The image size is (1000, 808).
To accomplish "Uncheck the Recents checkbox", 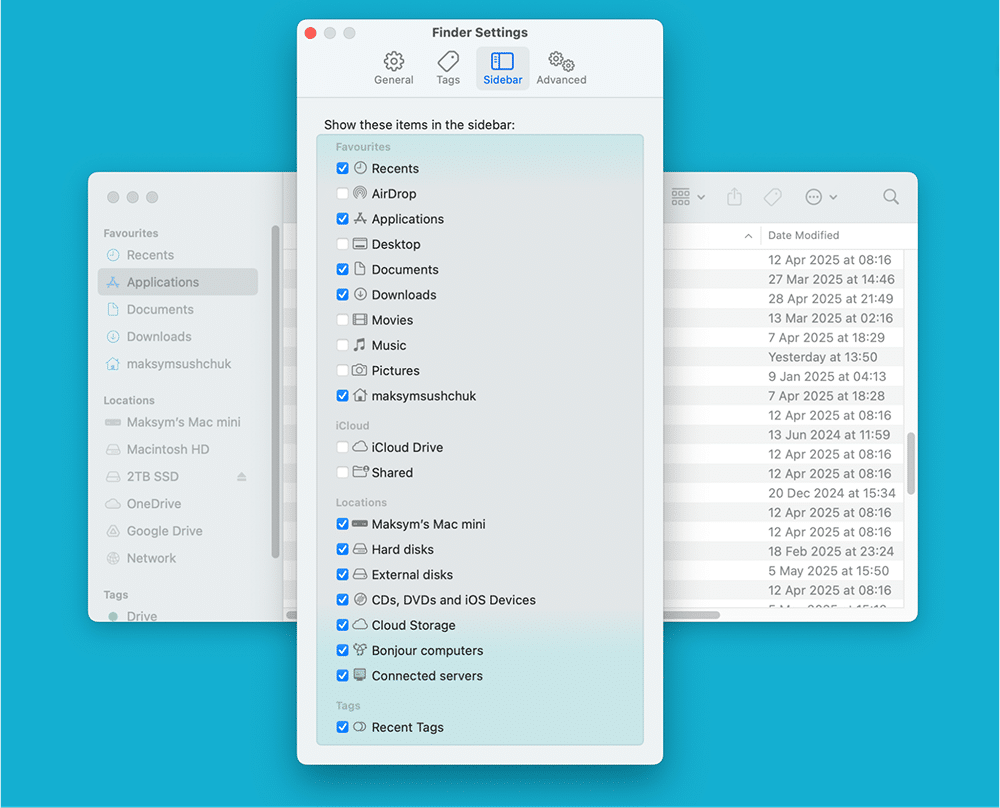I will (x=342, y=168).
